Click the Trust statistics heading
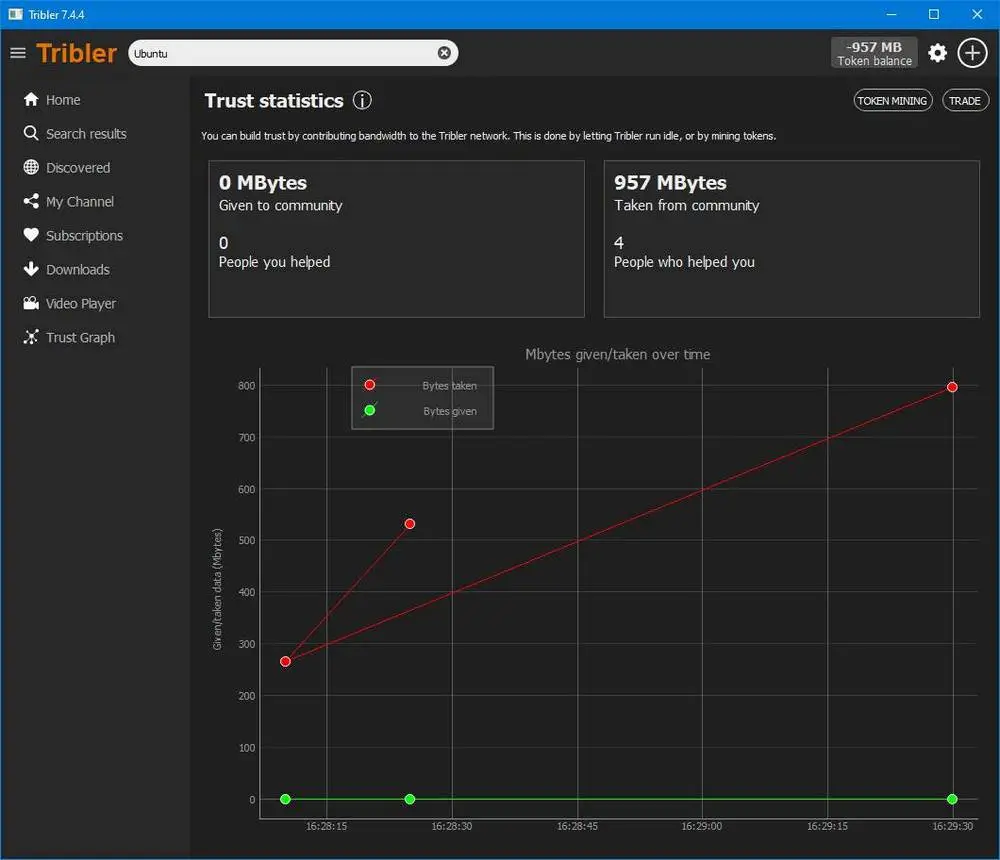The image size is (1000, 860). pos(274,101)
